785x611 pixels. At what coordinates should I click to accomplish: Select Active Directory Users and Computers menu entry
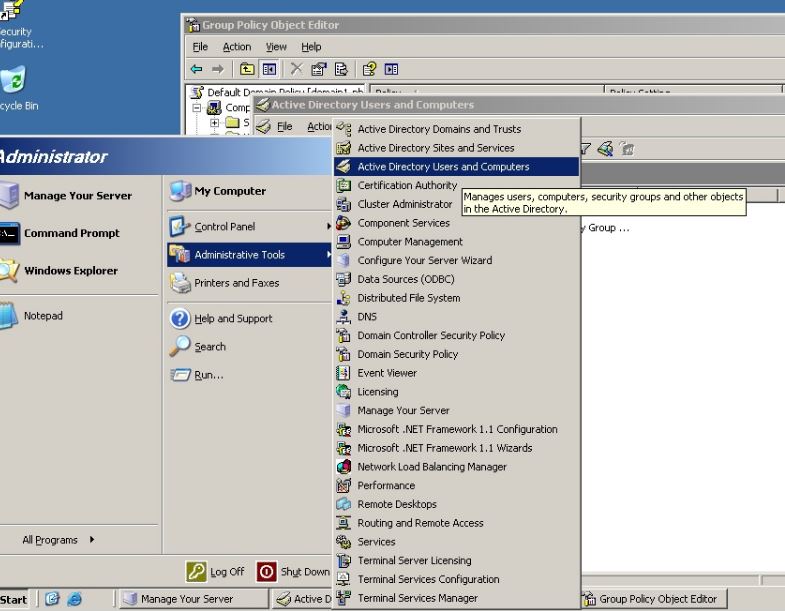coord(457,166)
